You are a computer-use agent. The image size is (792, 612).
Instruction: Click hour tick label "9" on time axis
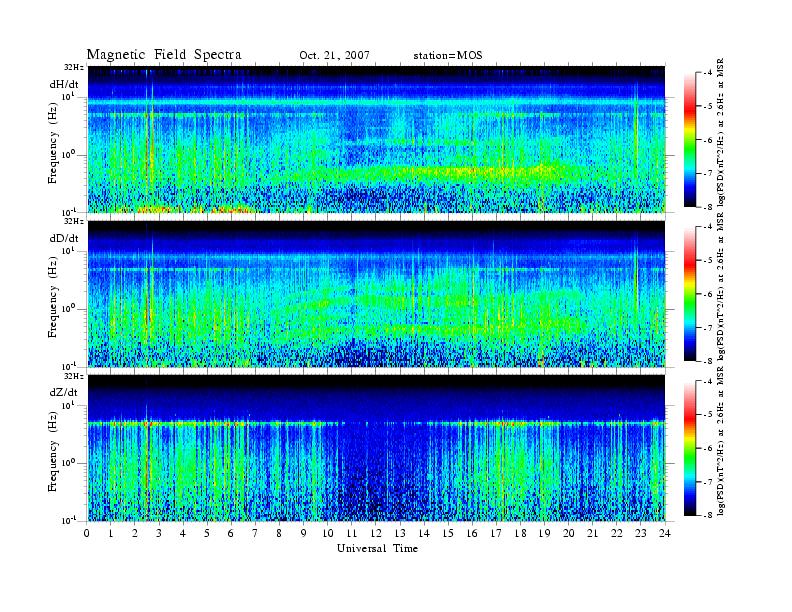(304, 533)
